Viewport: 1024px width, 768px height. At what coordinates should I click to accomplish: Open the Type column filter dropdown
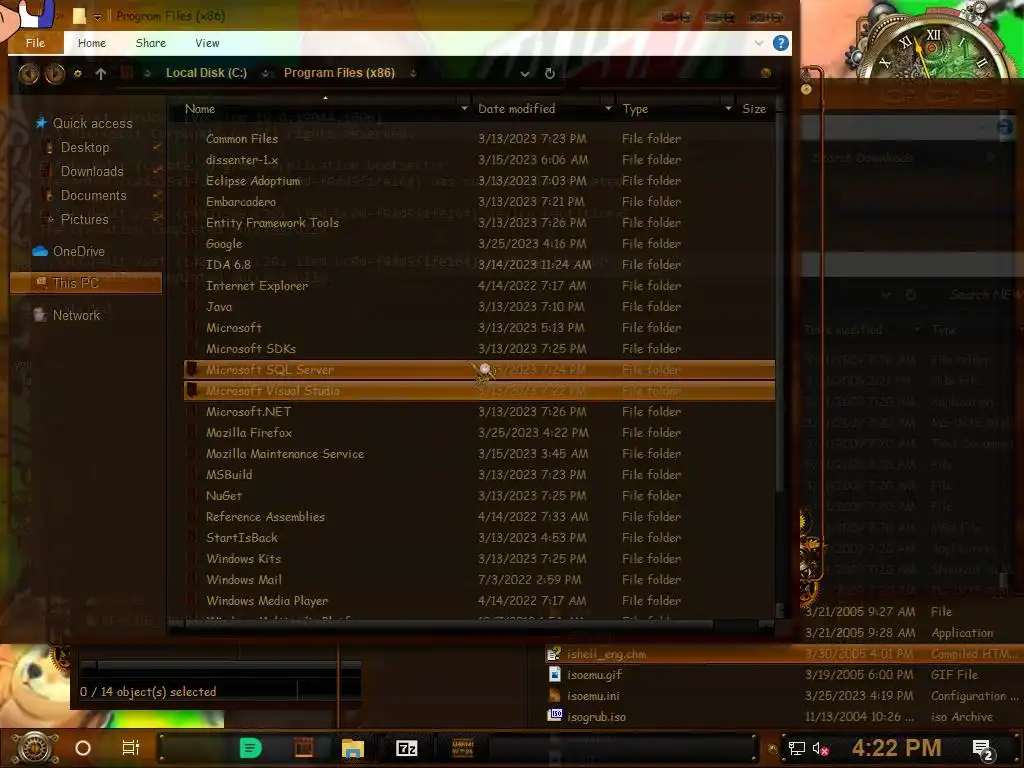click(x=728, y=109)
